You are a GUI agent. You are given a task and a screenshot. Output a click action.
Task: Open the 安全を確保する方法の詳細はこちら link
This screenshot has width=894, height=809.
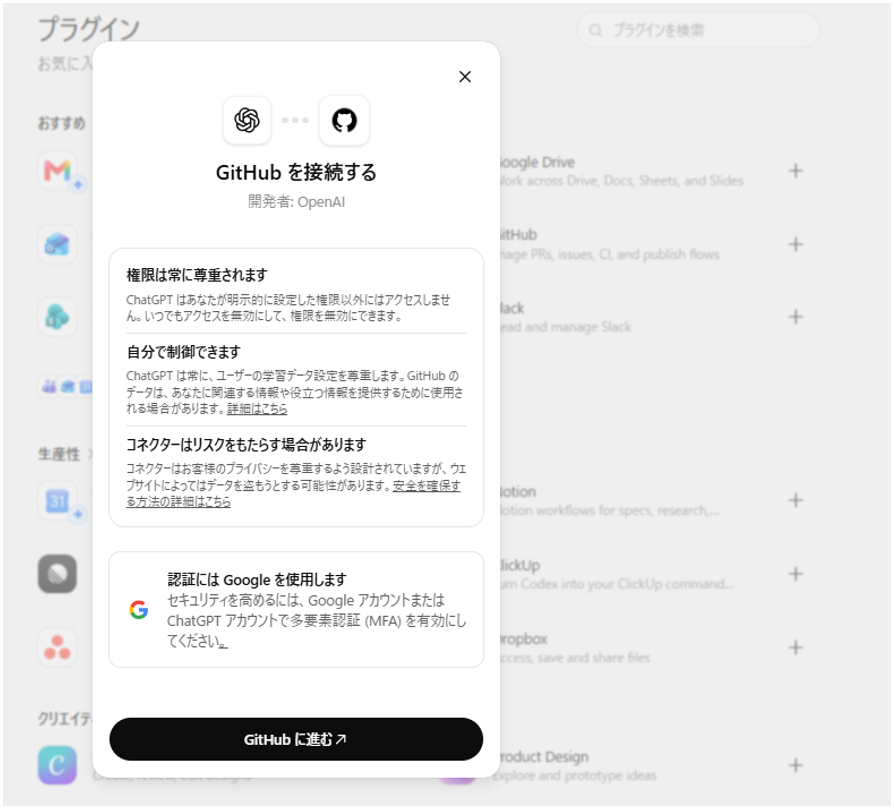pos(293,494)
